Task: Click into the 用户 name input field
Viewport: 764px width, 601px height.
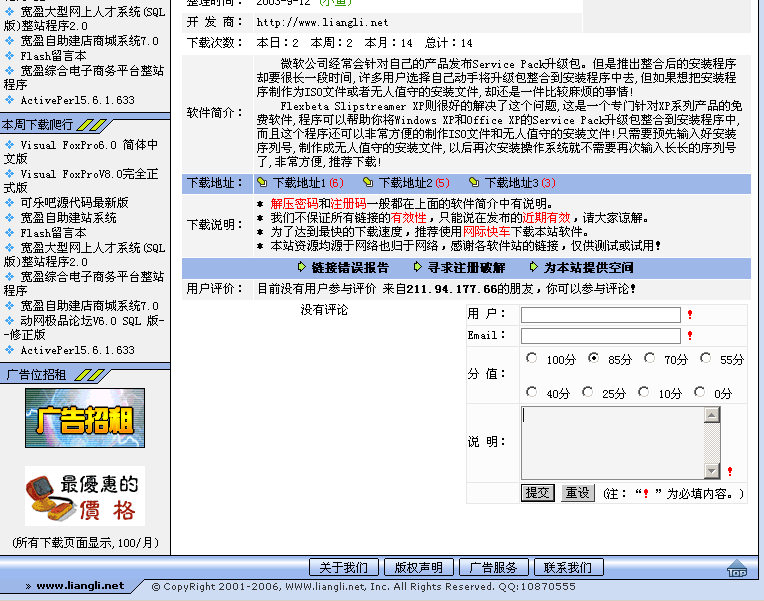Action: [600, 314]
